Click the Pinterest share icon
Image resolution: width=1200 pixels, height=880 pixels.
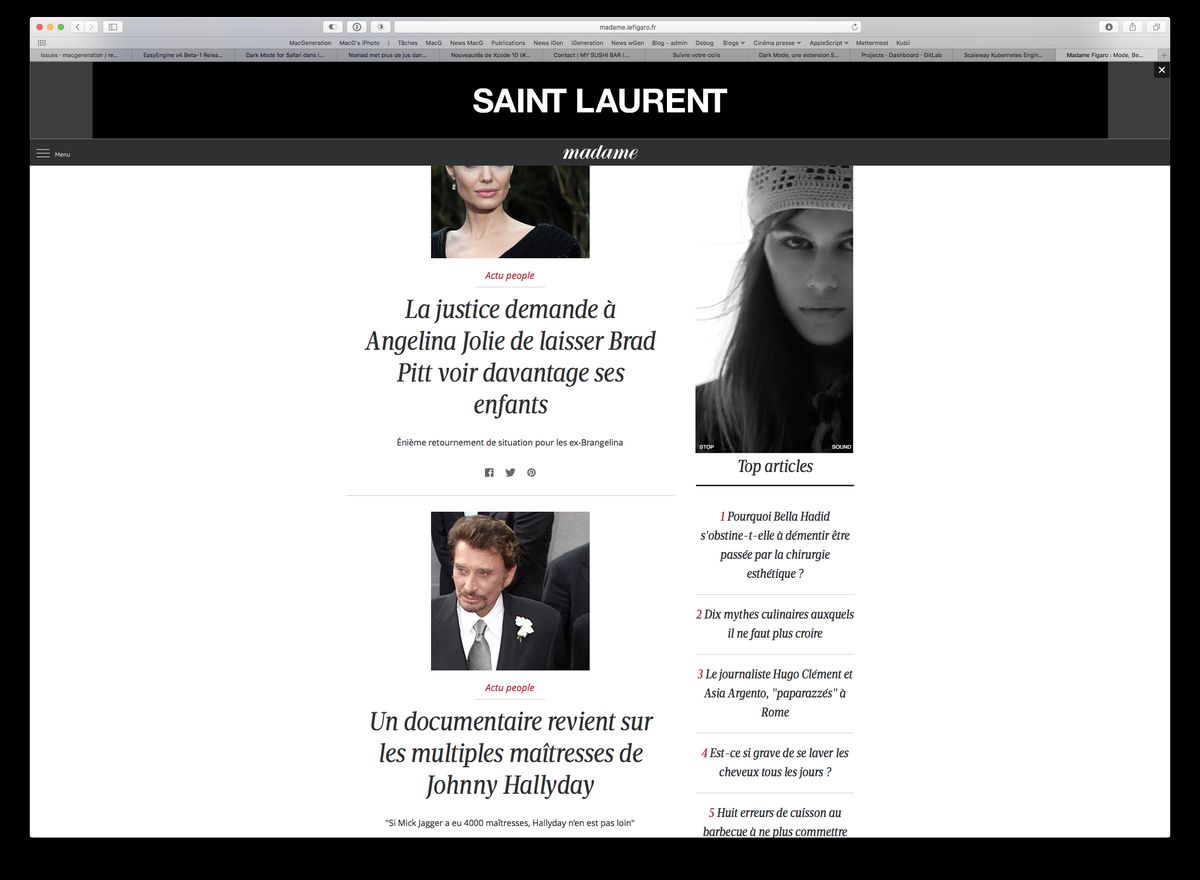(531, 472)
